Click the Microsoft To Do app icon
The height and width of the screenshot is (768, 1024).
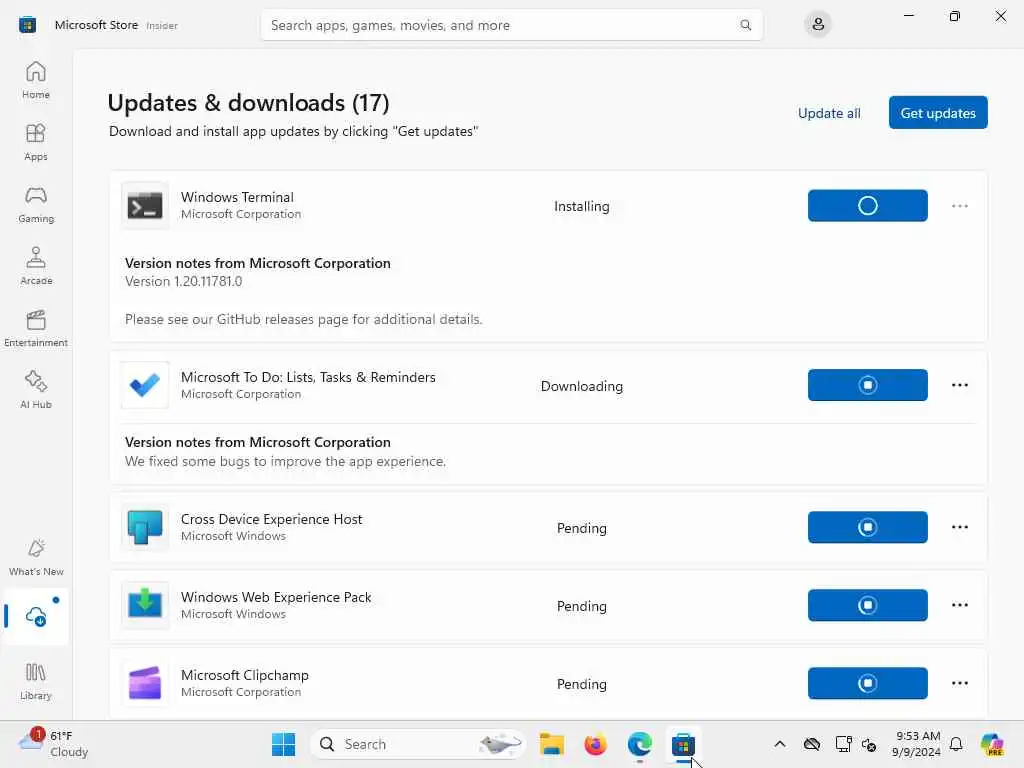(145, 385)
